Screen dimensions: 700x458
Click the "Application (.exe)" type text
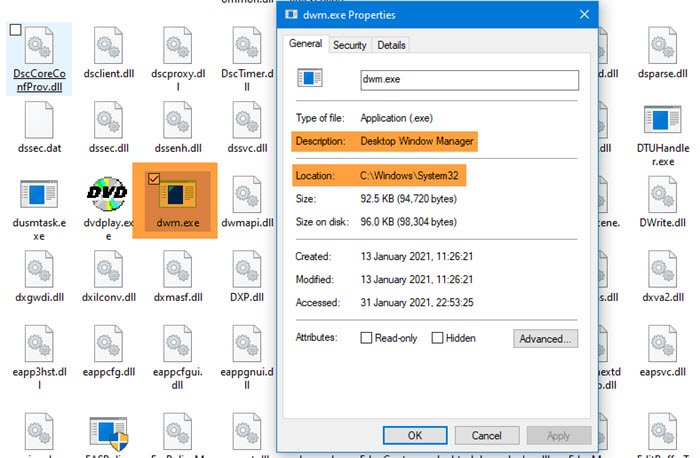click(x=396, y=118)
